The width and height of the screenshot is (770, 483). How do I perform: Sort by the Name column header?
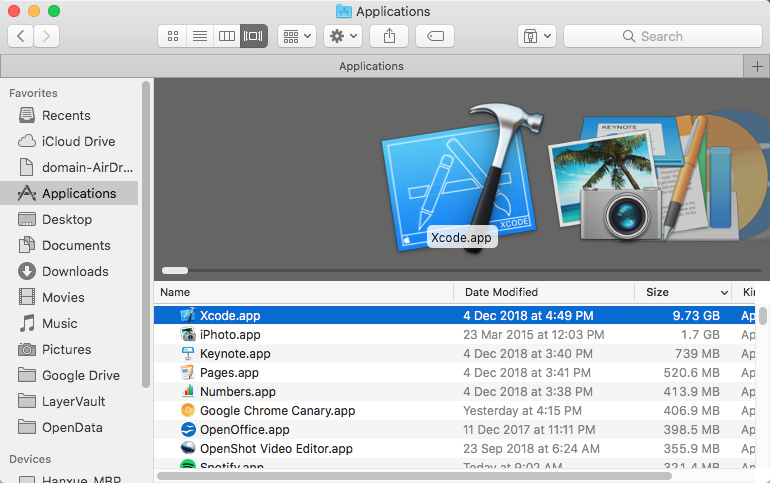point(304,292)
